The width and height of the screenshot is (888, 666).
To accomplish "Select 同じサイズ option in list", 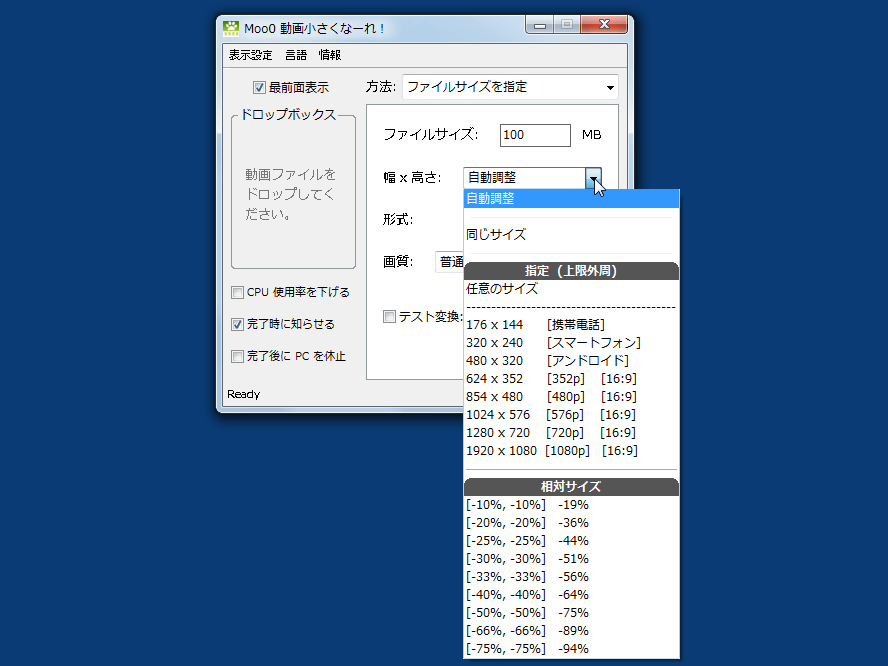I will point(571,234).
